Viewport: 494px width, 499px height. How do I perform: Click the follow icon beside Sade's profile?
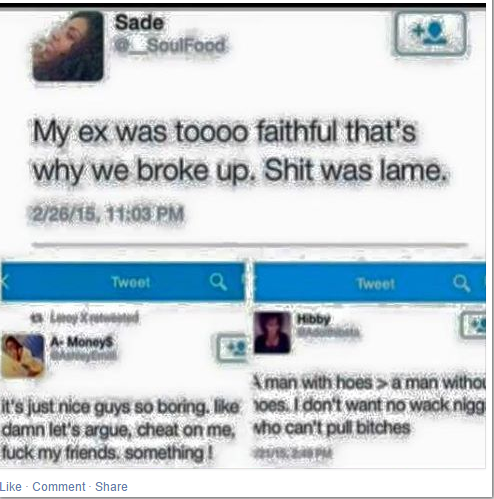pyautogui.click(x=430, y=33)
